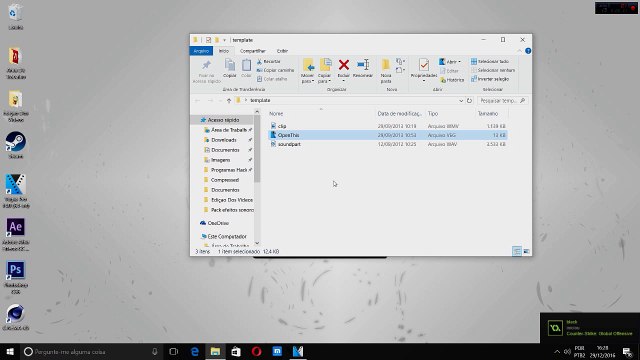Viewport: 640px width, 360px height.
Task: Click the red Excluir delete icon
Action: pos(344,65)
